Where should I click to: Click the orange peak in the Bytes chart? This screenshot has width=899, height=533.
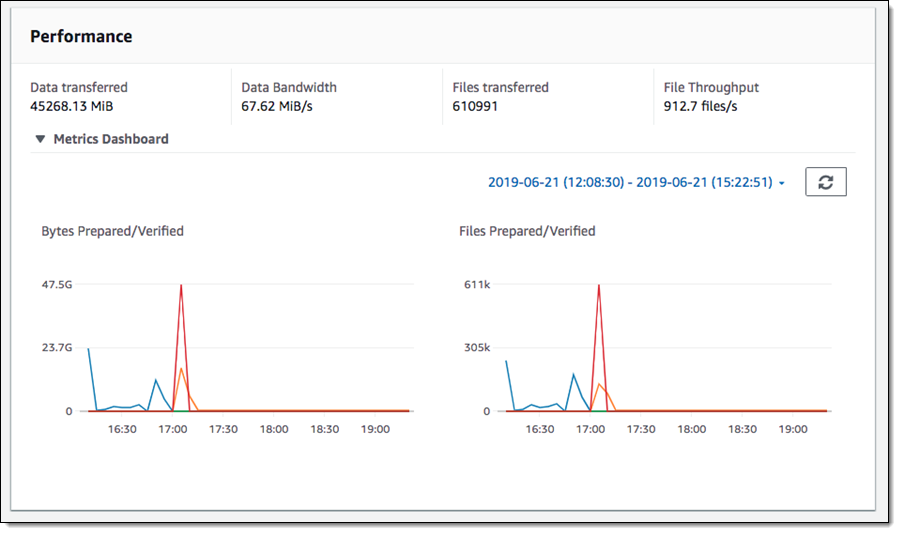tap(181, 369)
